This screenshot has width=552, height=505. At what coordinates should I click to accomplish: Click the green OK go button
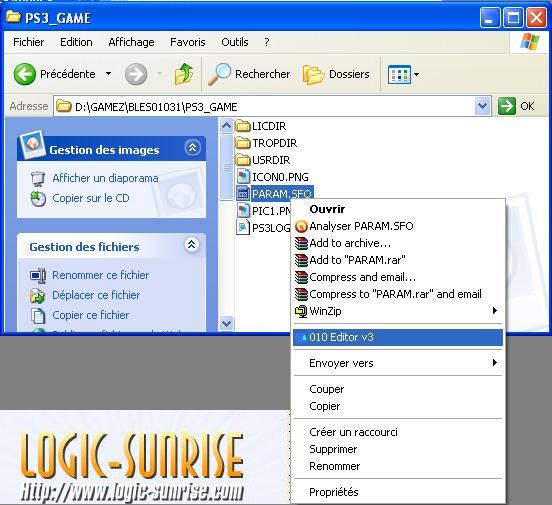point(516,106)
